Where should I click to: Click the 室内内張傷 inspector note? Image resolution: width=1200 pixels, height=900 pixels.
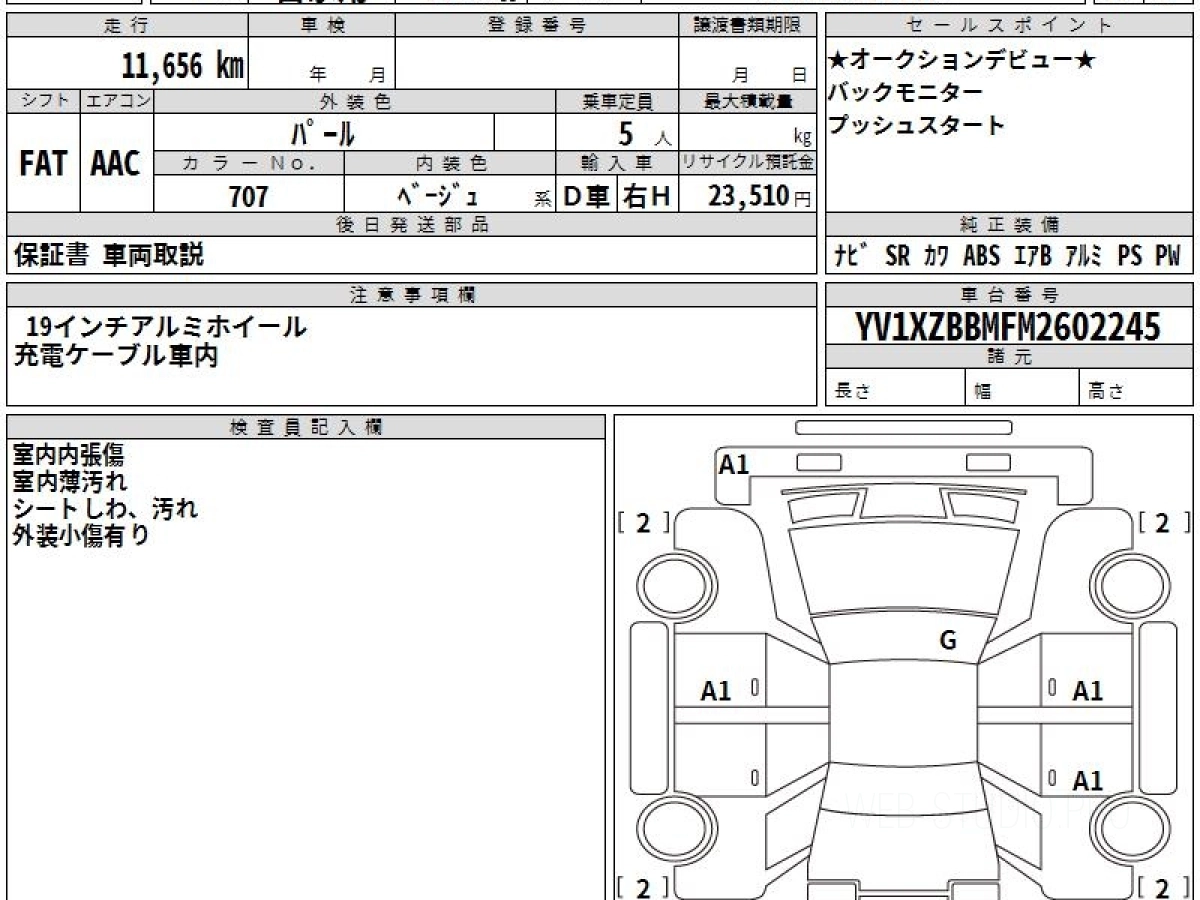[69, 456]
